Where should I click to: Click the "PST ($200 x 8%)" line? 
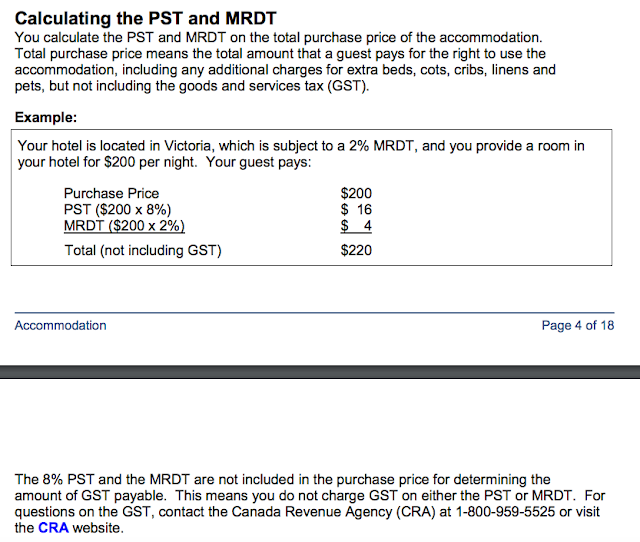[x=118, y=209]
